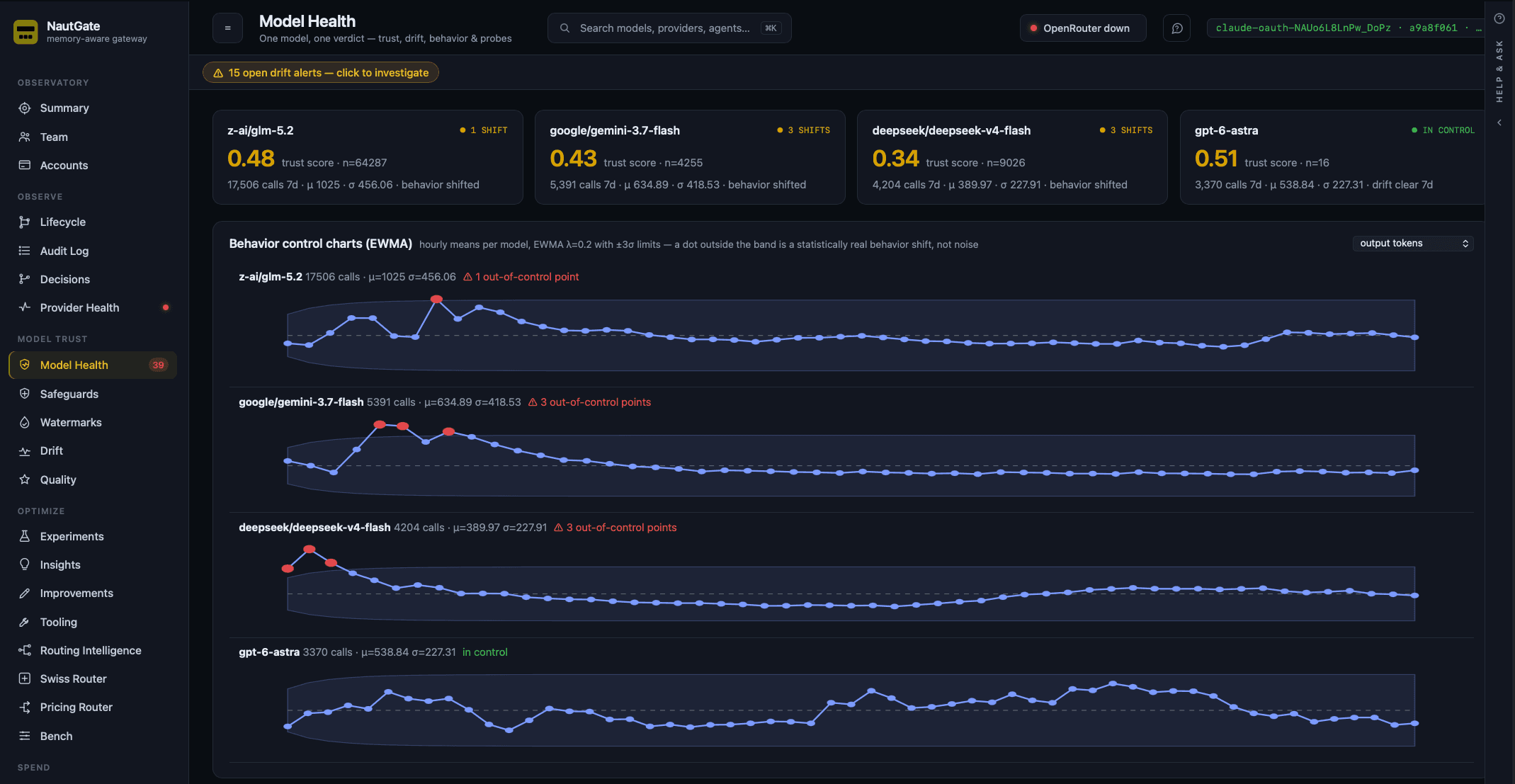Click the '3 SHIFTS' badge on gemini card
The width and height of the screenshot is (1515, 784).
point(804,130)
